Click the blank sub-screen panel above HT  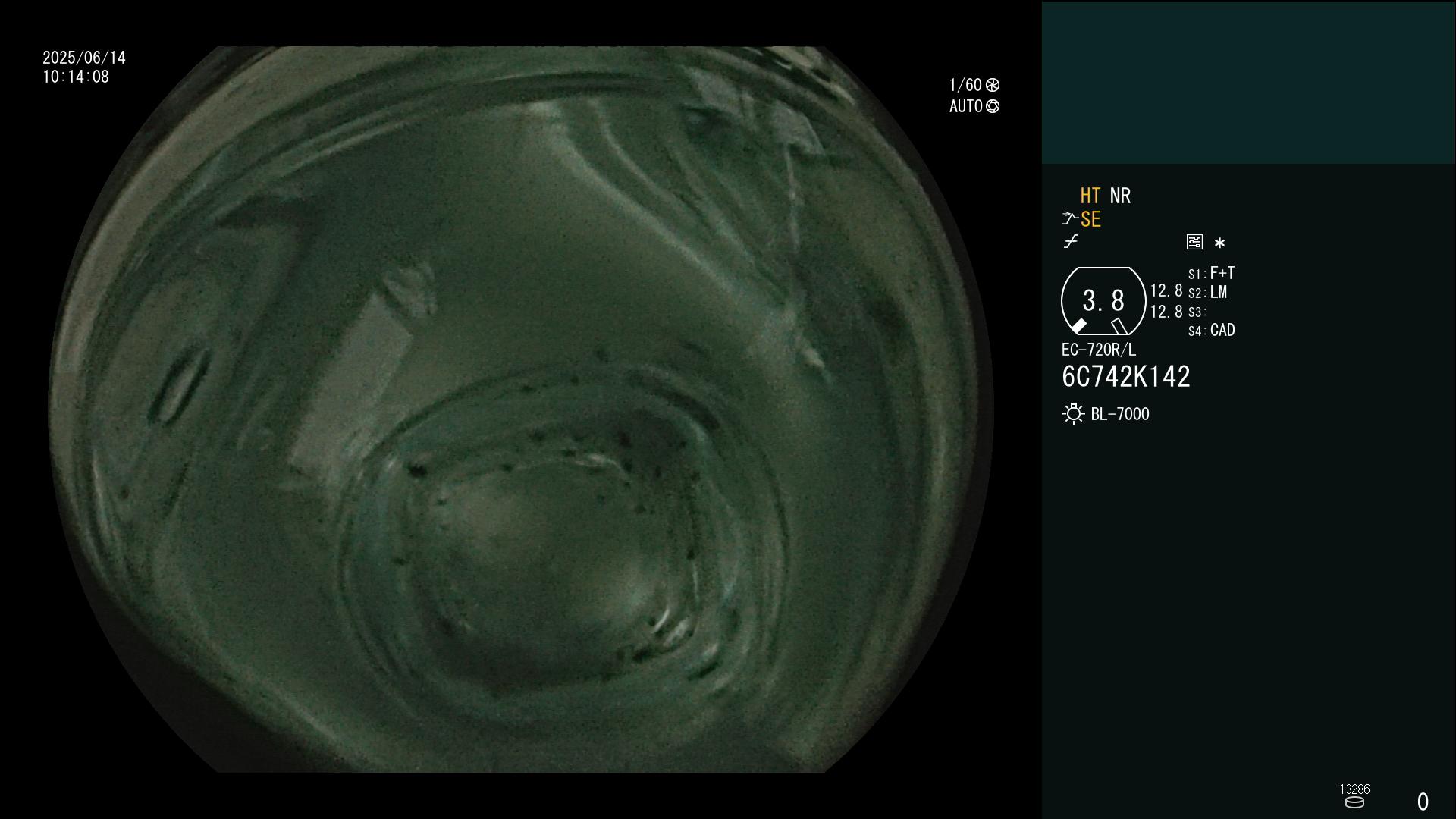(1248, 83)
